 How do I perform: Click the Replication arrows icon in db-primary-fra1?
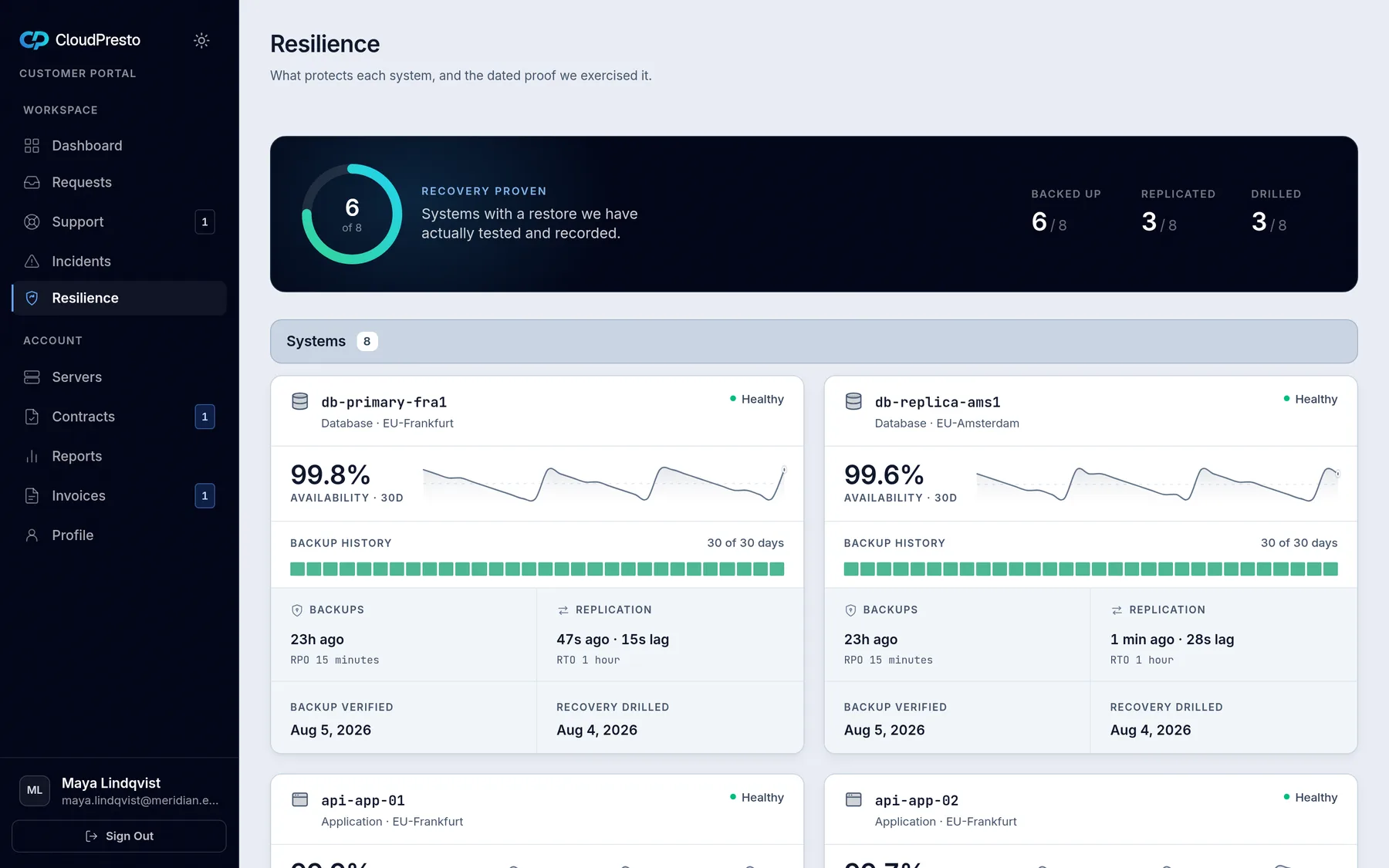click(563, 610)
